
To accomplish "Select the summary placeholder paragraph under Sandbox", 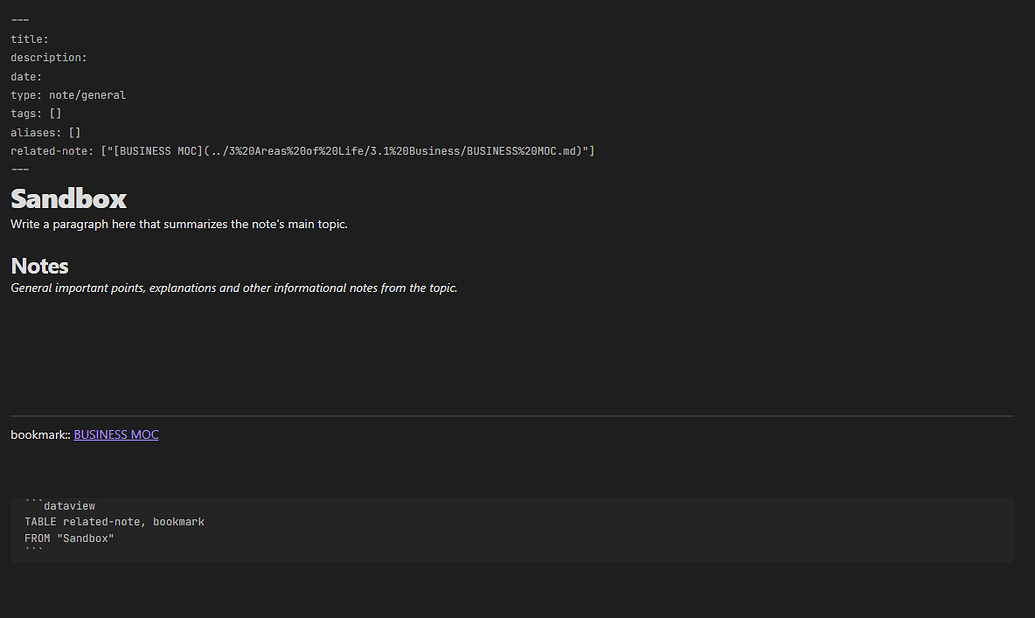I will pos(177,224).
